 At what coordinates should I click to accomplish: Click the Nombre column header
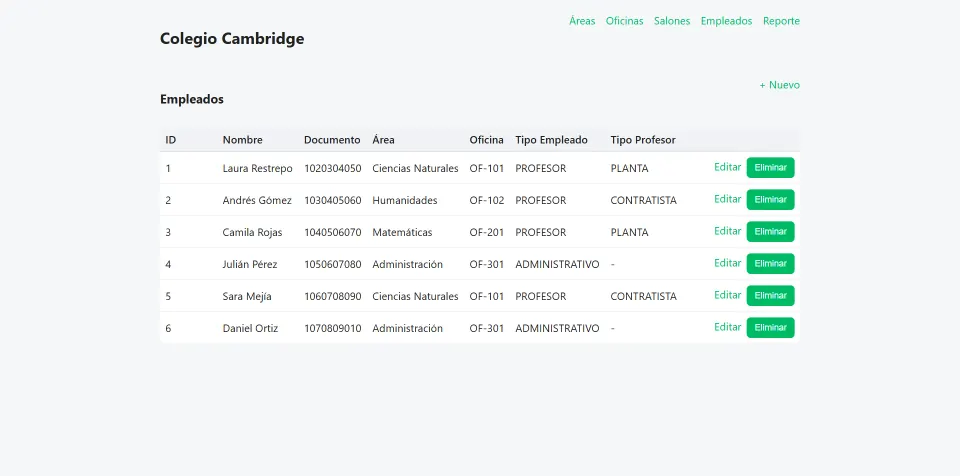click(x=242, y=140)
